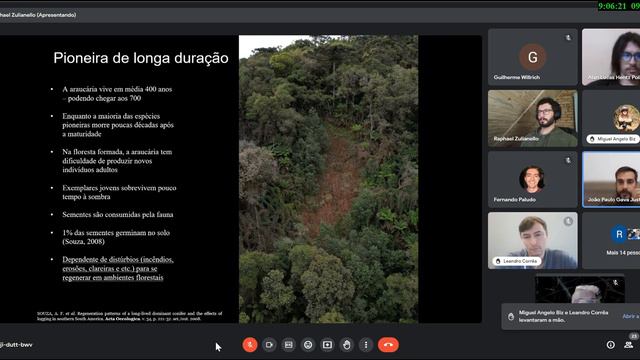Screen dimensions: 640x360
Task: Select João Paulo Gava video tile
Action: (x=611, y=180)
